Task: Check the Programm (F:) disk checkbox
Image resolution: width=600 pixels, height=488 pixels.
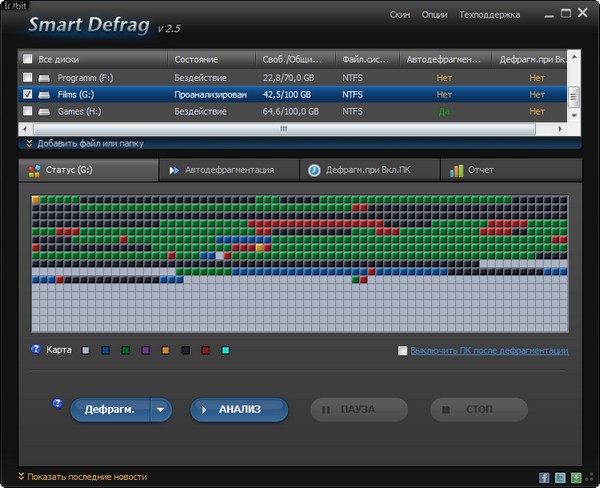Action: click(x=27, y=77)
